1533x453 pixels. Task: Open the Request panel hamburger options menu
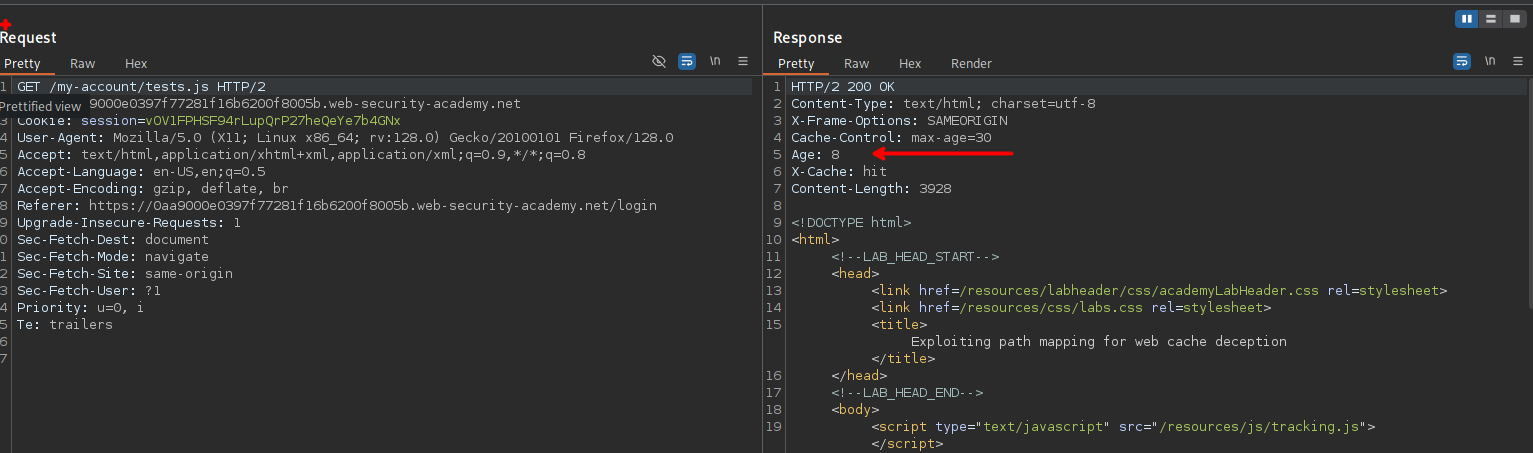(x=743, y=61)
